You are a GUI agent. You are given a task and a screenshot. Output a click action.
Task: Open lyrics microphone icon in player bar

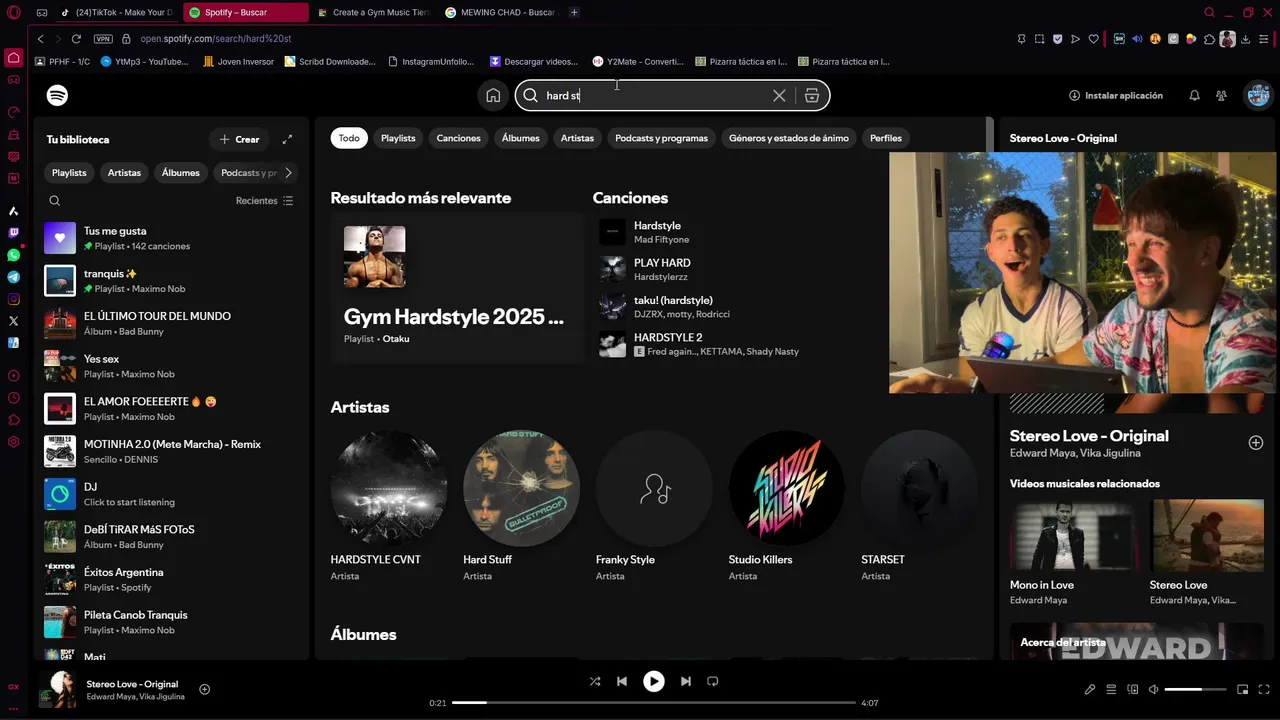(x=1090, y=689)
